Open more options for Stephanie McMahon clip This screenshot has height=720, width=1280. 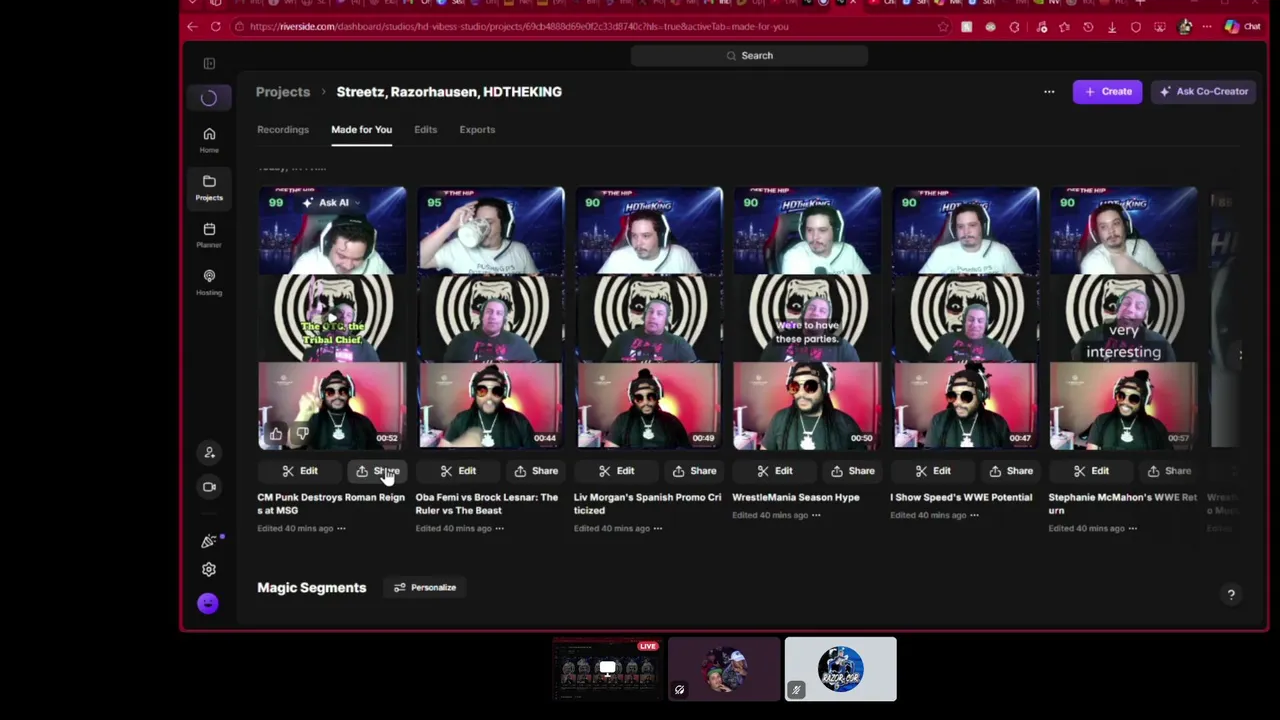1132,528
